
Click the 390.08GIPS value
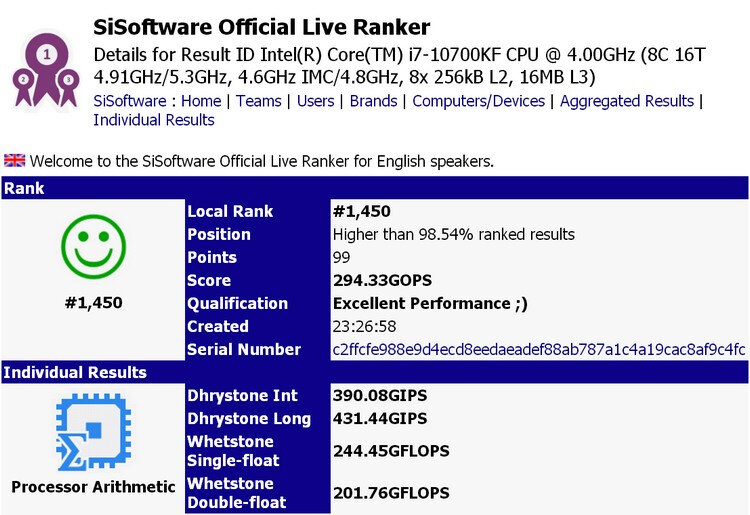tap(380, 395)
